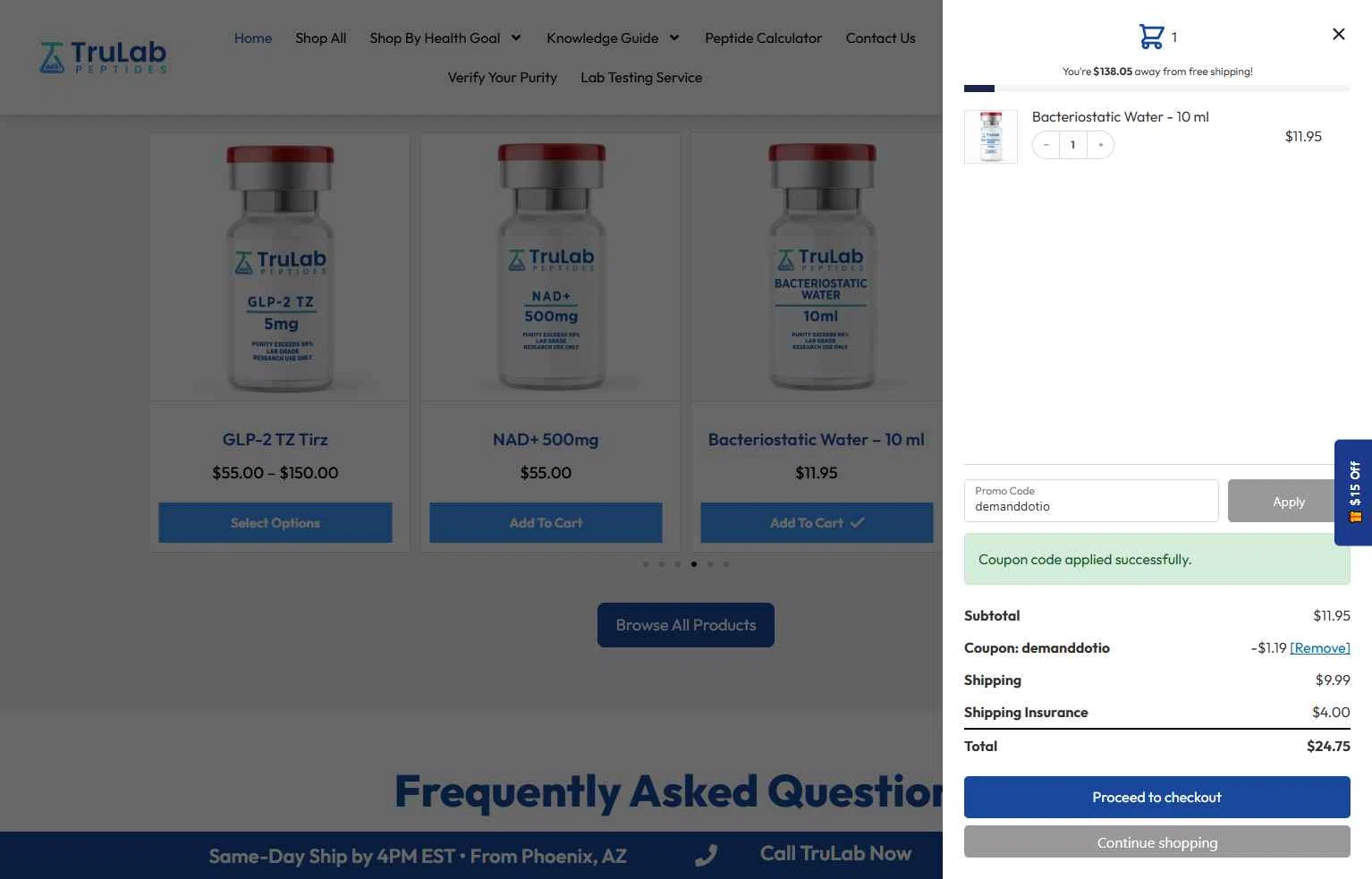Click the Total amount $24.75
The height and width of the screenshot is (879, 1372).
click(1328, 747)
